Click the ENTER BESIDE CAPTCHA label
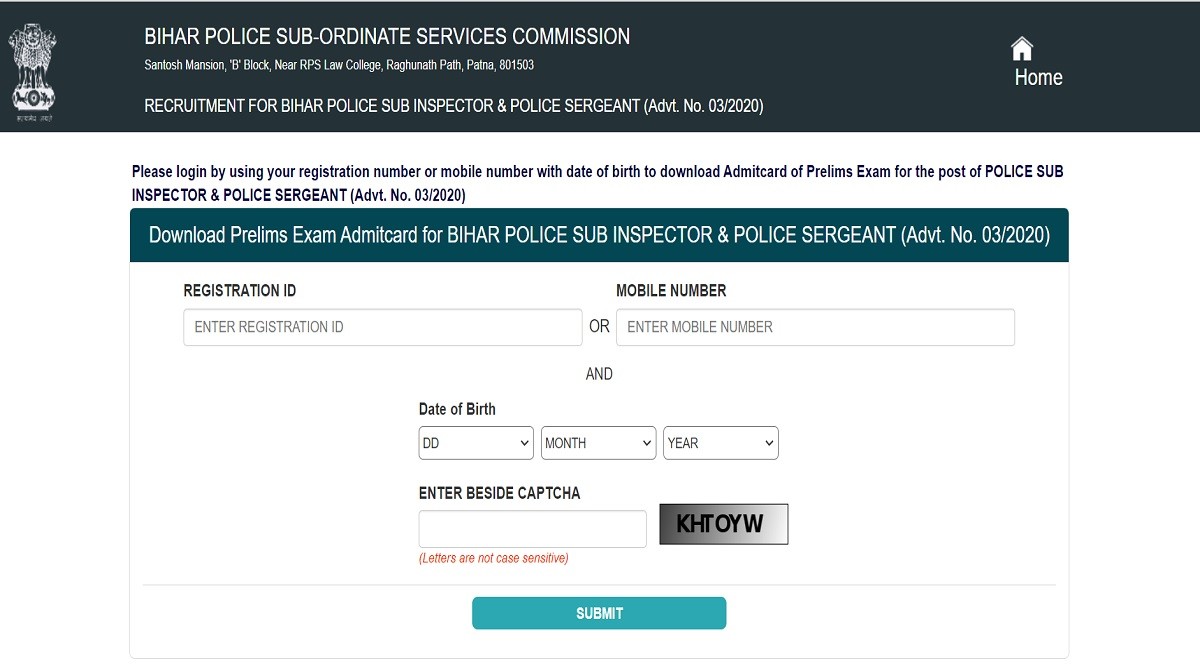Viewport: 1200px width, 667px height. pos(499,493)
